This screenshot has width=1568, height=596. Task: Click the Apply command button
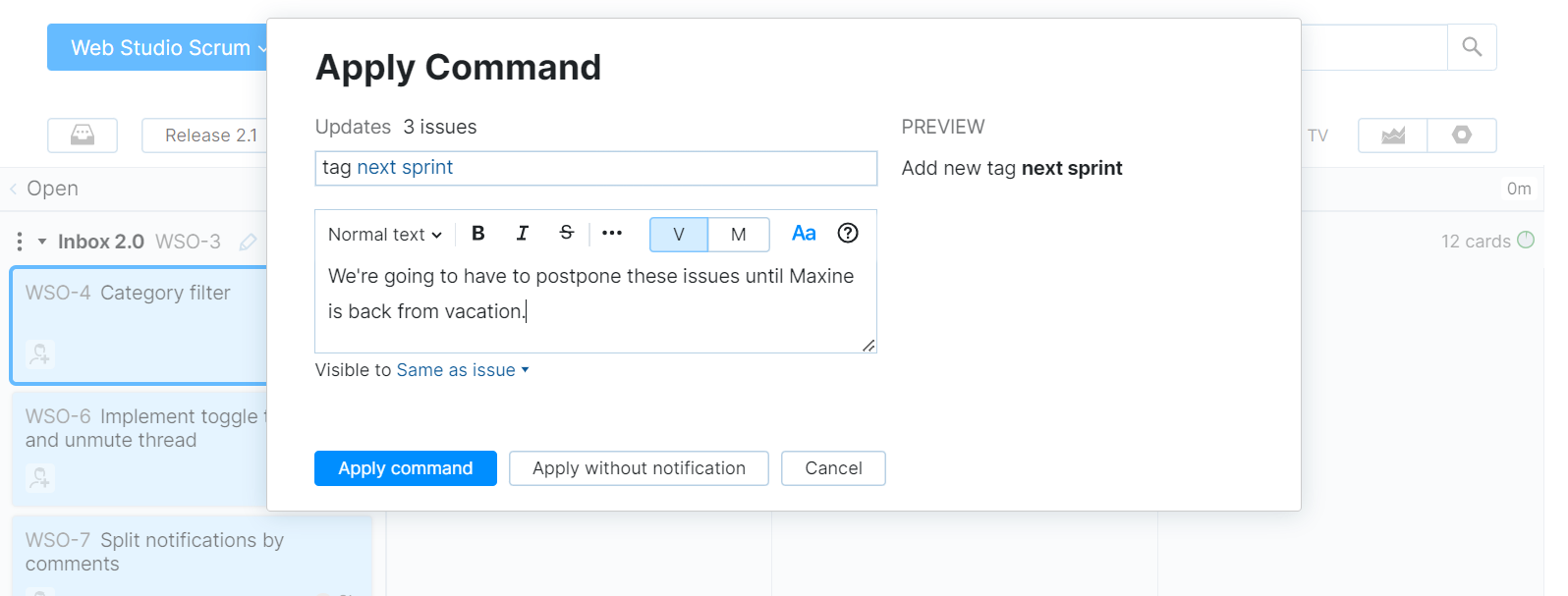pos(406,468)
